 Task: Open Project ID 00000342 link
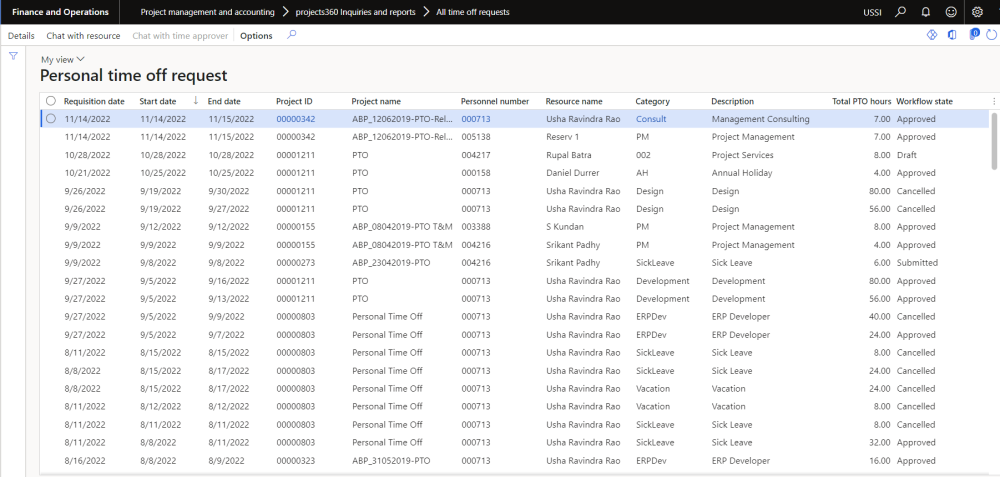point(295,119)
